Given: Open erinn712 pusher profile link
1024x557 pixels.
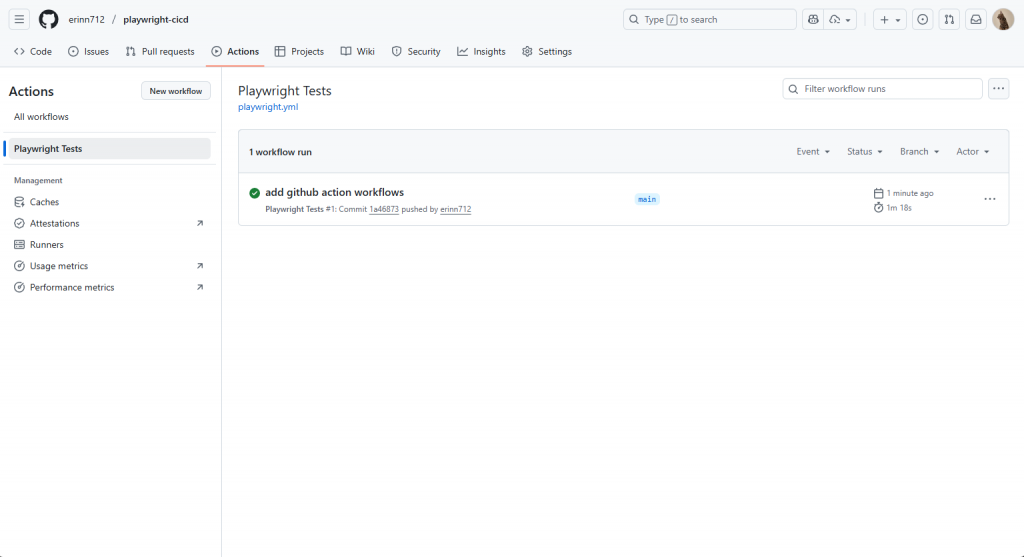Looking at the screenshot, I should pos(455,209).
